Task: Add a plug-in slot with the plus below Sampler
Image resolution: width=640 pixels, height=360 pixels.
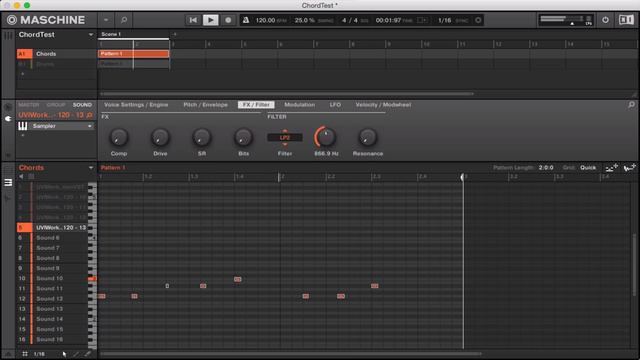Action: (22, 135)
